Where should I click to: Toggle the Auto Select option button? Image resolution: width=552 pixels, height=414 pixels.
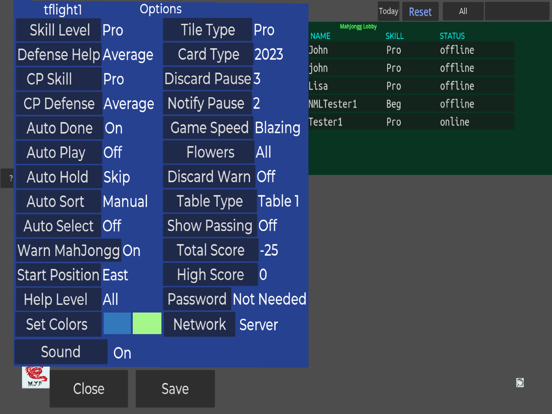(58, 226)
